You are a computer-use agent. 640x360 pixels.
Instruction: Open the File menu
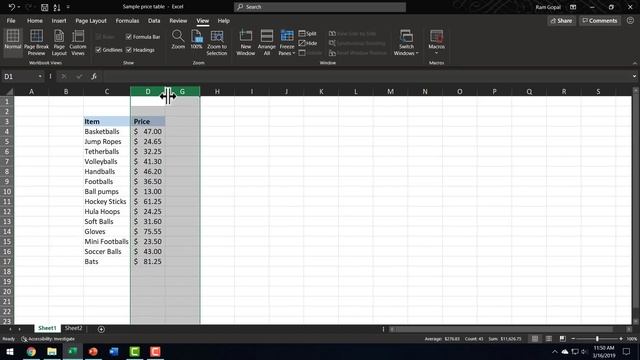coord(11,21)
